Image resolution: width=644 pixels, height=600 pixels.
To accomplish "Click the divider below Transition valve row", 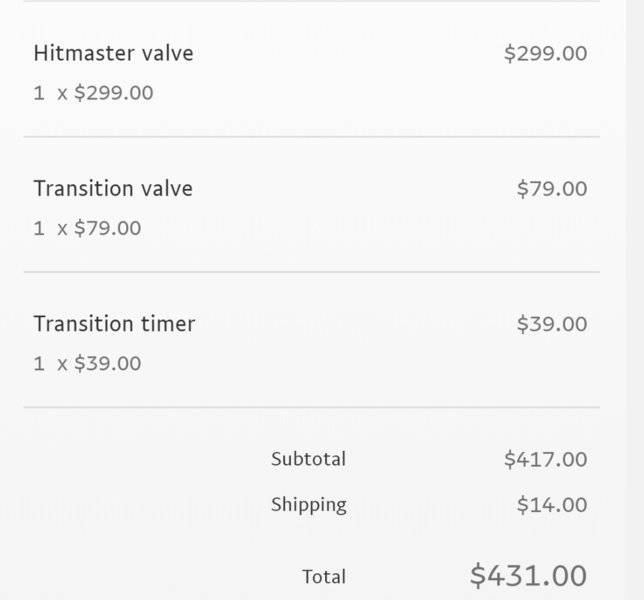I will tap(312, 272).
